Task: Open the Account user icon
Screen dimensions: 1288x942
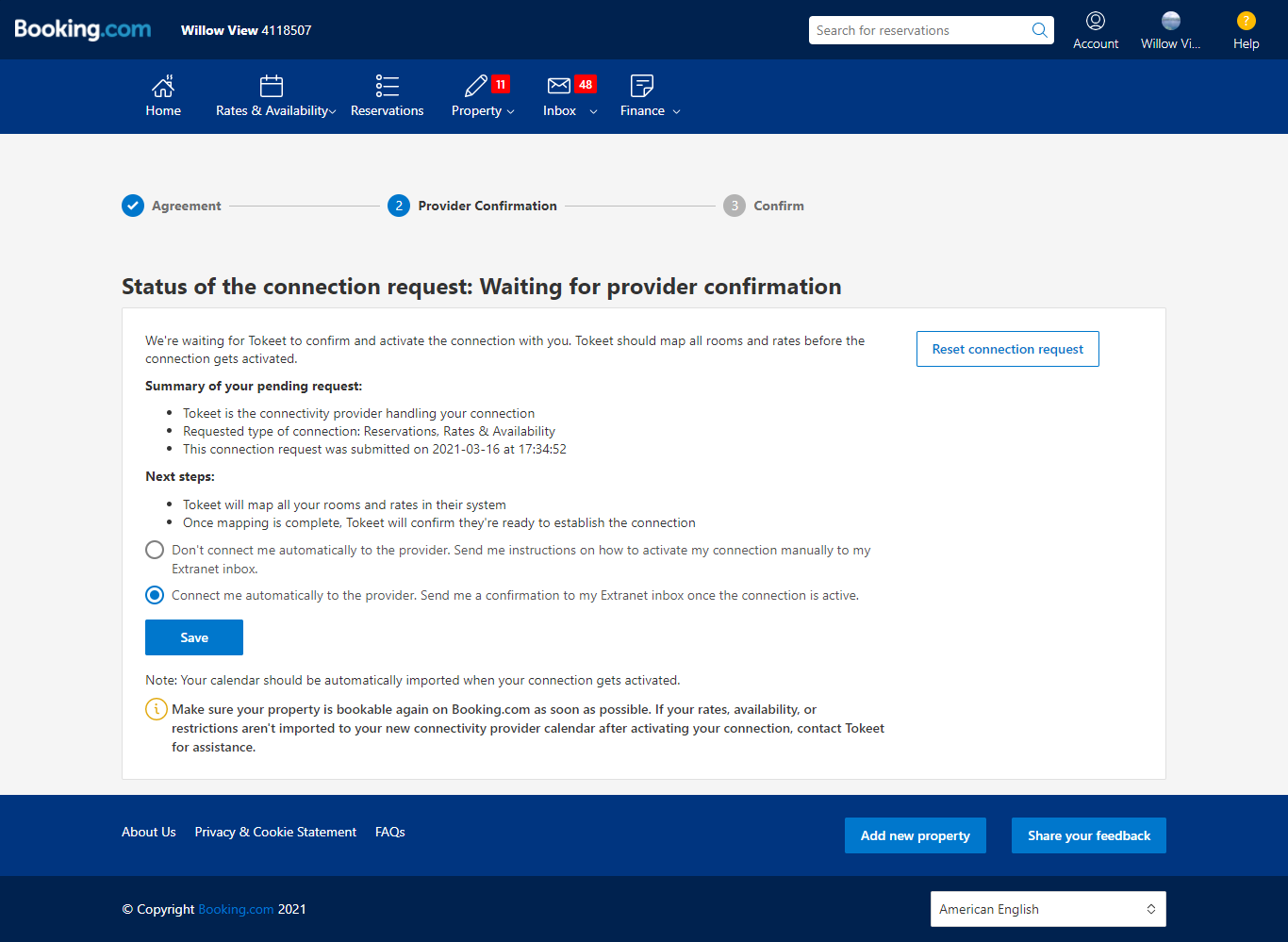Action: point(1096,21)
